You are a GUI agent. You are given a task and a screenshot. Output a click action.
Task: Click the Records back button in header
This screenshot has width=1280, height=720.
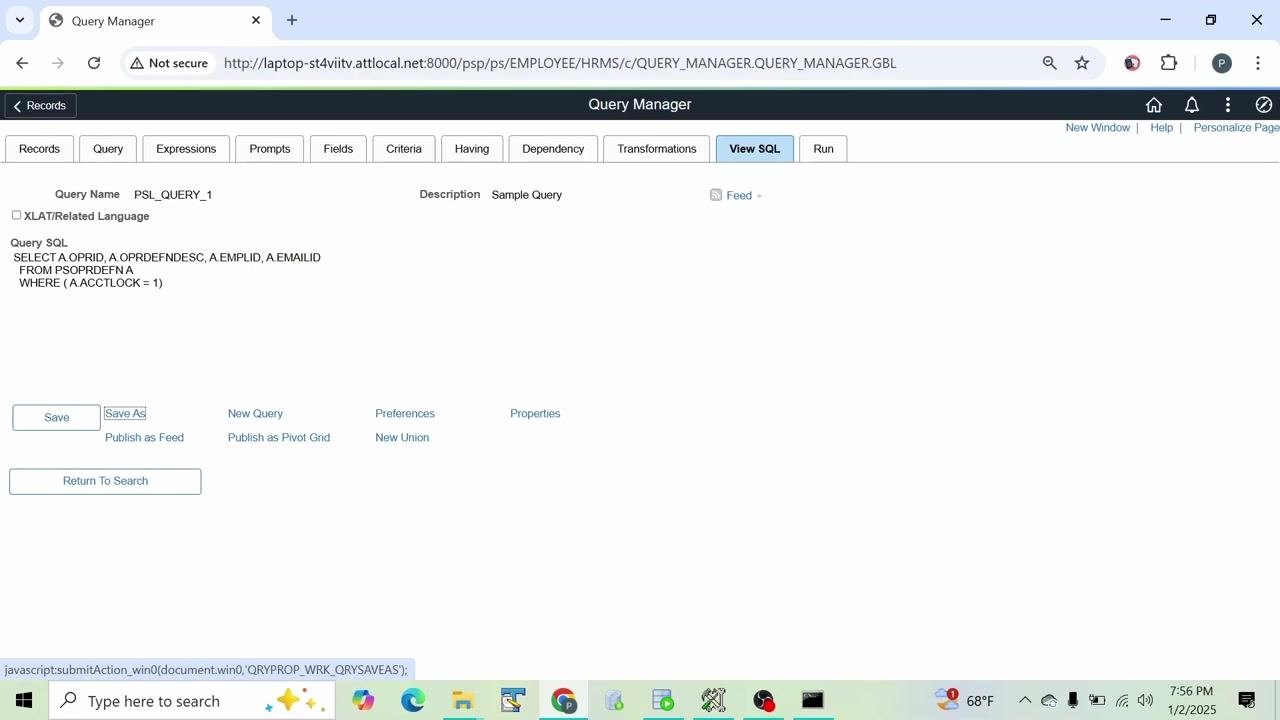tap(40, 106)
